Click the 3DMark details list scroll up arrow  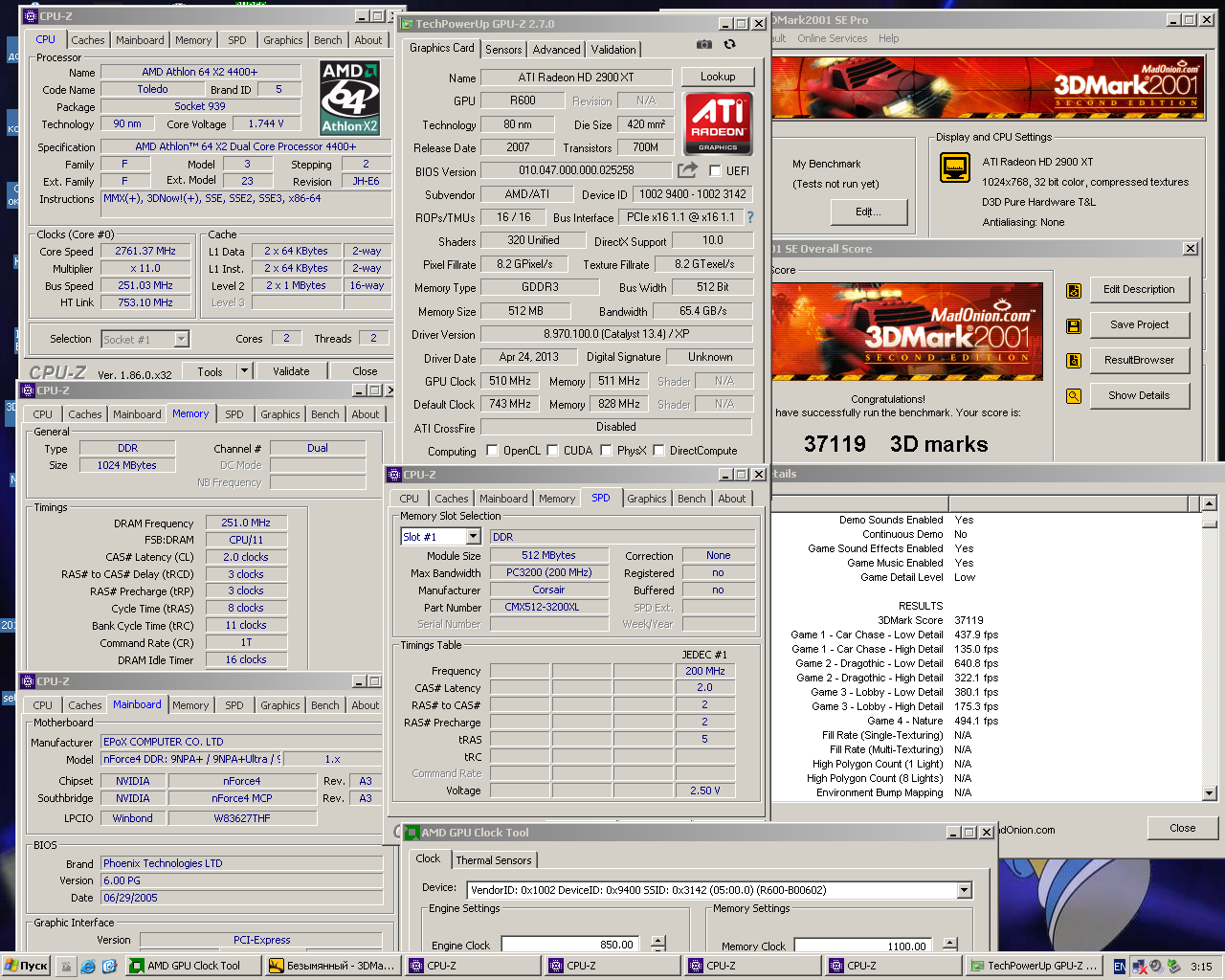click(1209, 503)
